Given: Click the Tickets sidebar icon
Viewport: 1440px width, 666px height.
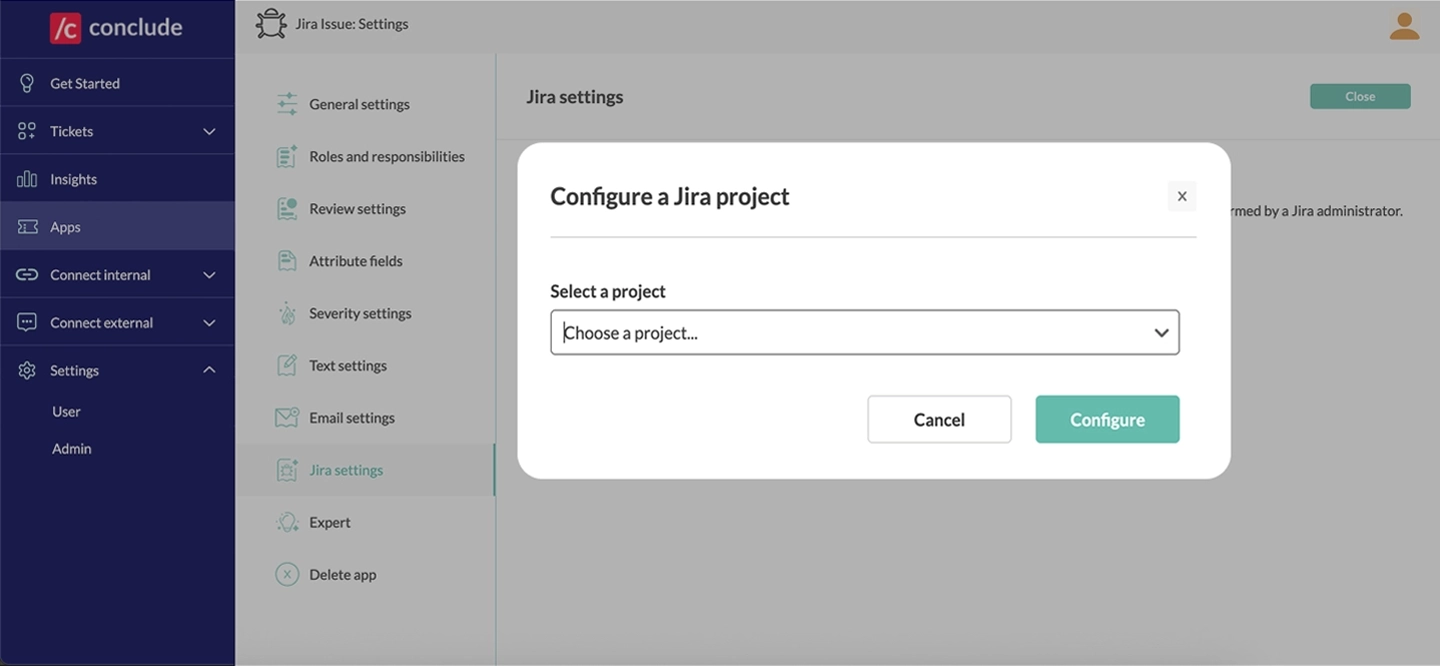Looking at the screenshot, I should 27,131.
